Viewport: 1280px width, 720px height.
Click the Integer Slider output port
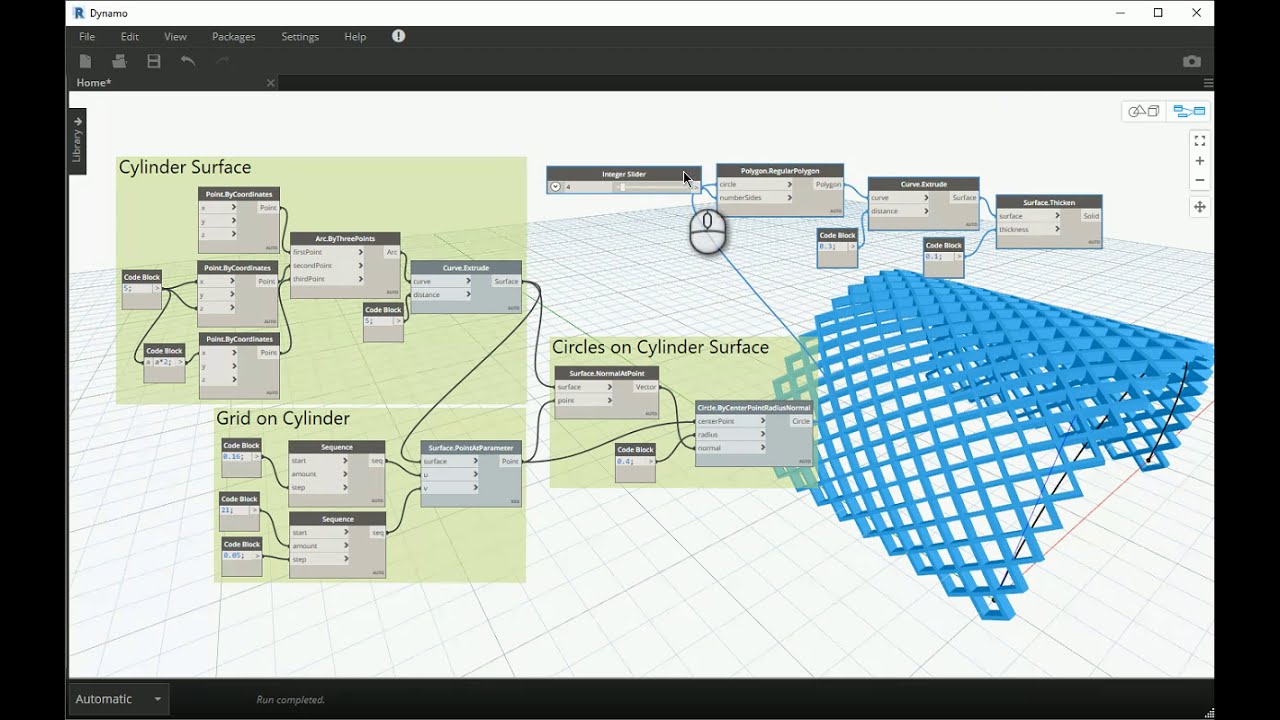(696, 187)
